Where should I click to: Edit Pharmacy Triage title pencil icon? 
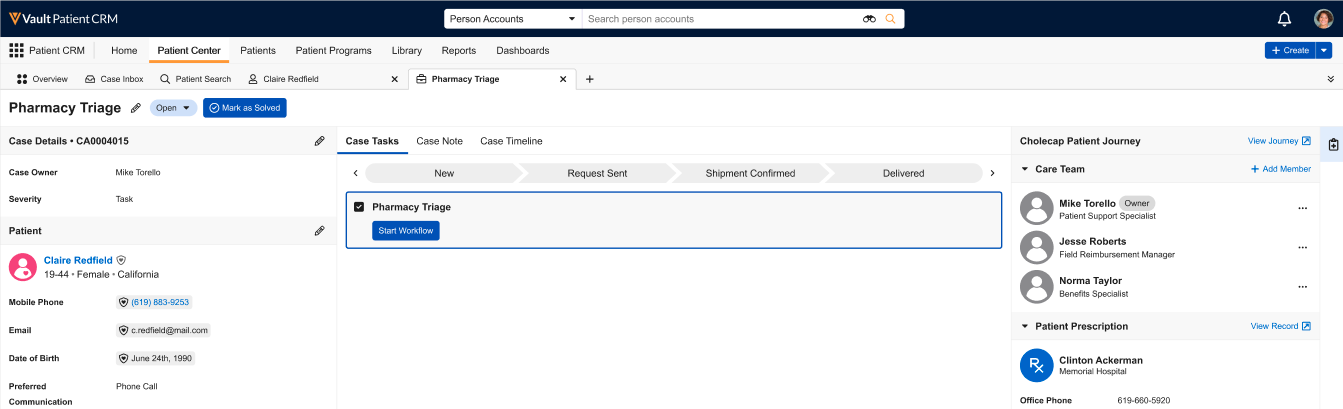point(136,108)
